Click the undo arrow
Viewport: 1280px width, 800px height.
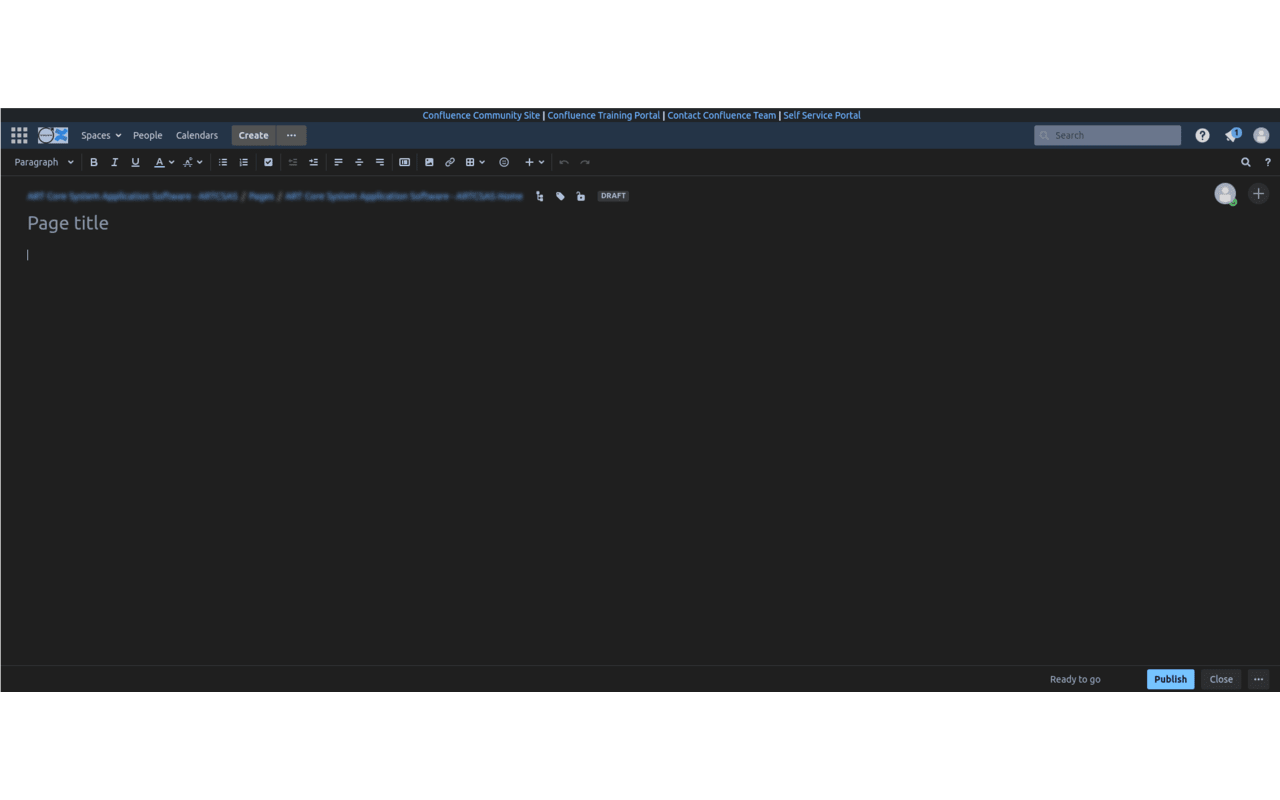(x=564, y=162)
